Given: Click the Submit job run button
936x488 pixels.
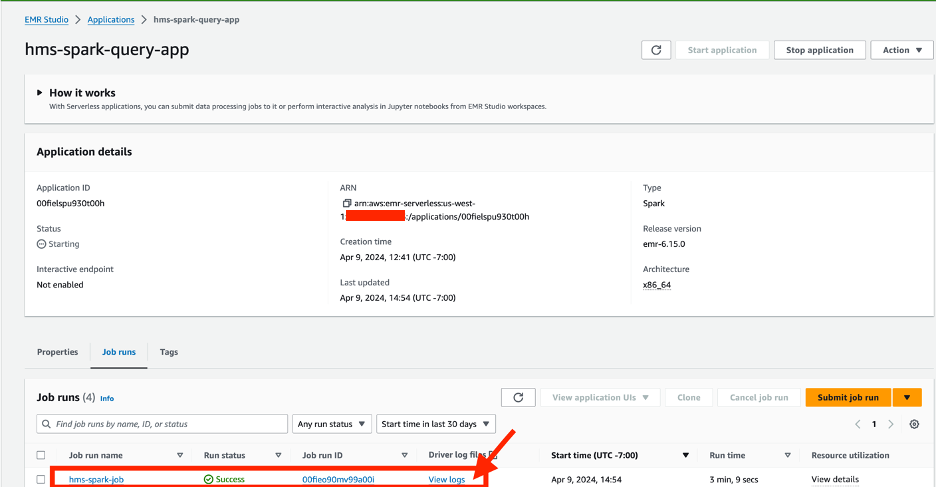Looking at the screenshot, I should click(x=848, y=397).
